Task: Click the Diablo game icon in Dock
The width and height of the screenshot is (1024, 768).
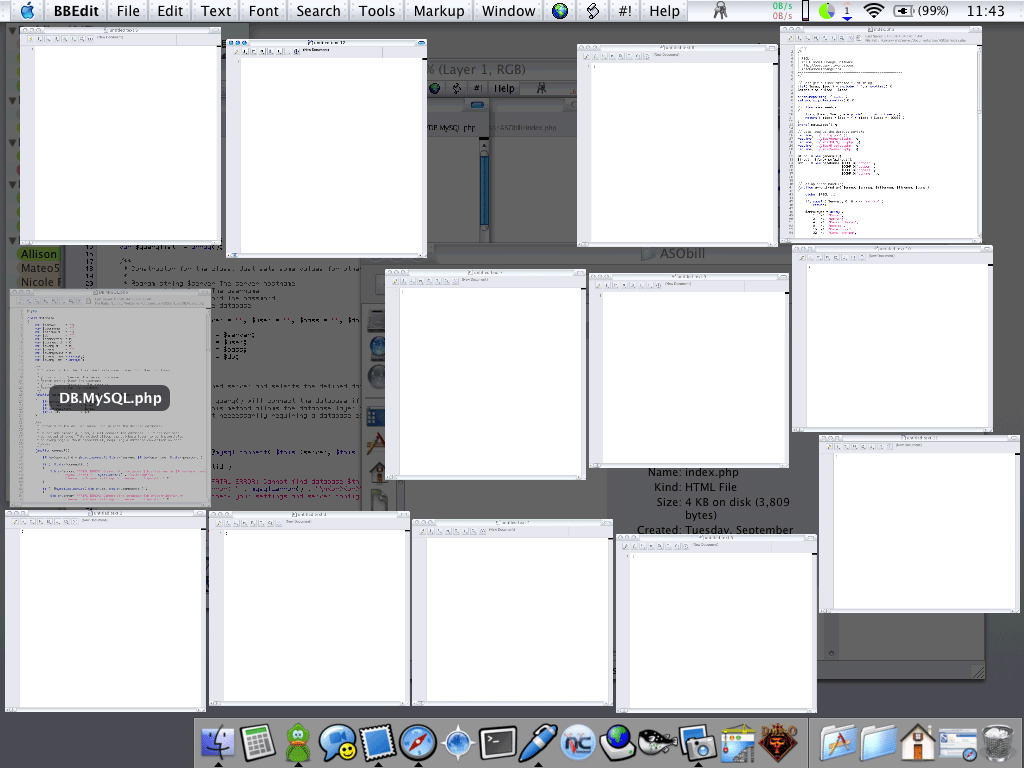Action: 778,742
